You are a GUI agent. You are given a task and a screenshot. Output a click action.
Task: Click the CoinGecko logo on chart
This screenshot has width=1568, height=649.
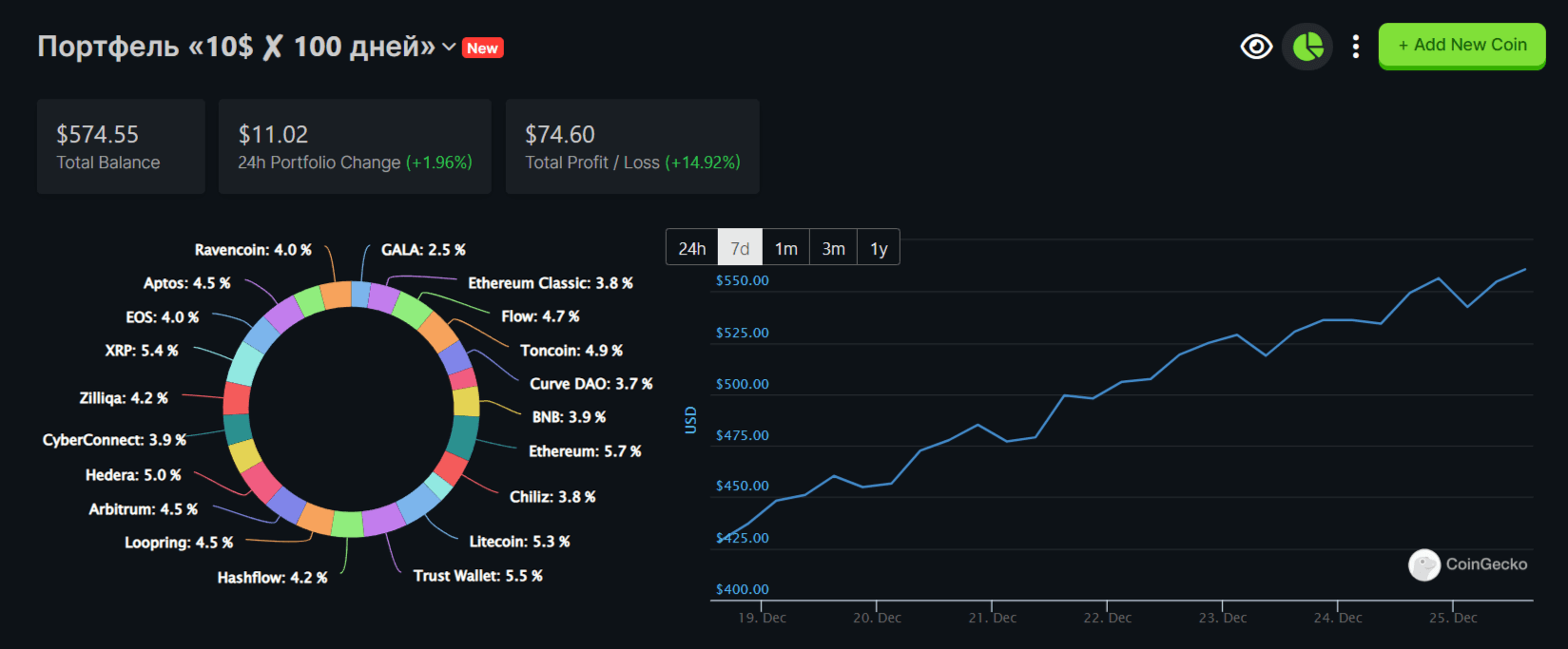click(x=1467, y=564)
